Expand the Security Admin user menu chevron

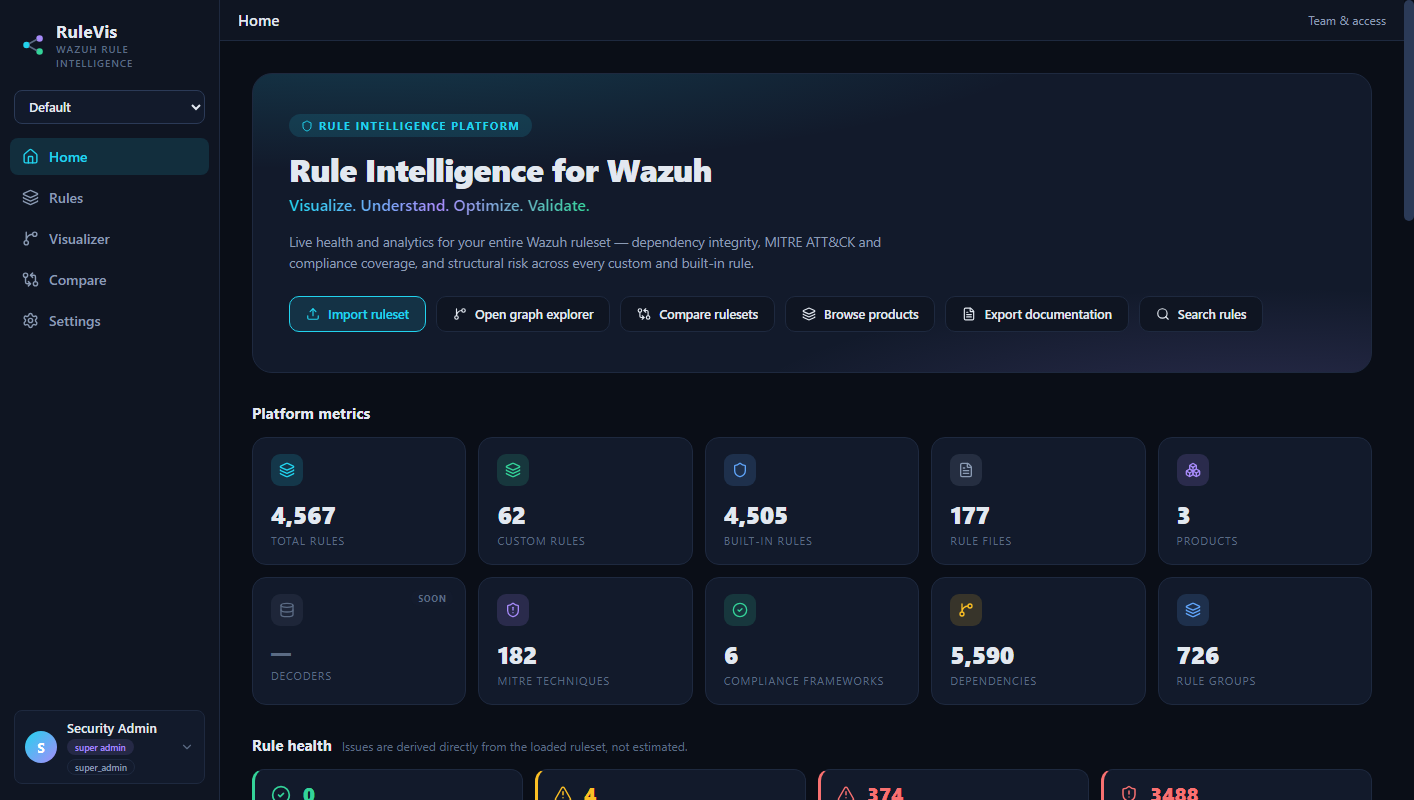[x=187, y=747]
